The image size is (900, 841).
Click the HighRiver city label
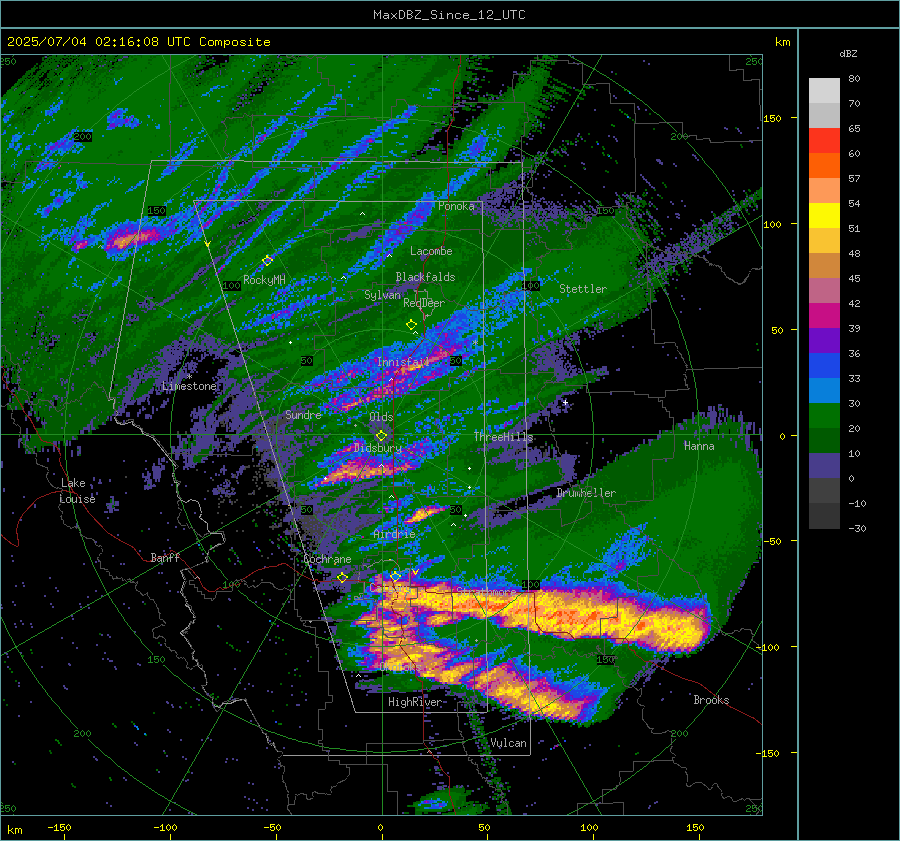point(415,702)
